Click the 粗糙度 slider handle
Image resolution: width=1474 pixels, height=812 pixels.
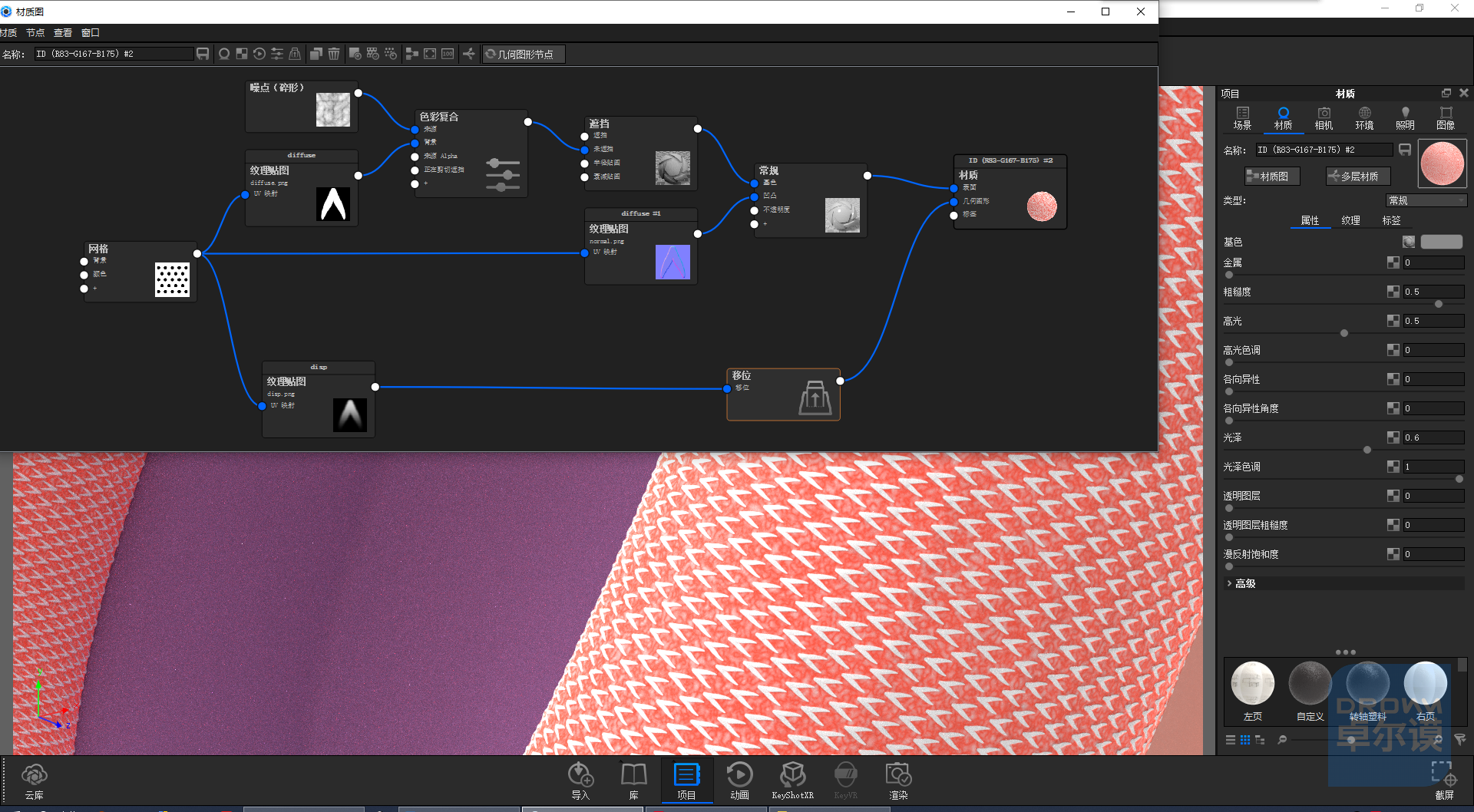coord(1438,304)
